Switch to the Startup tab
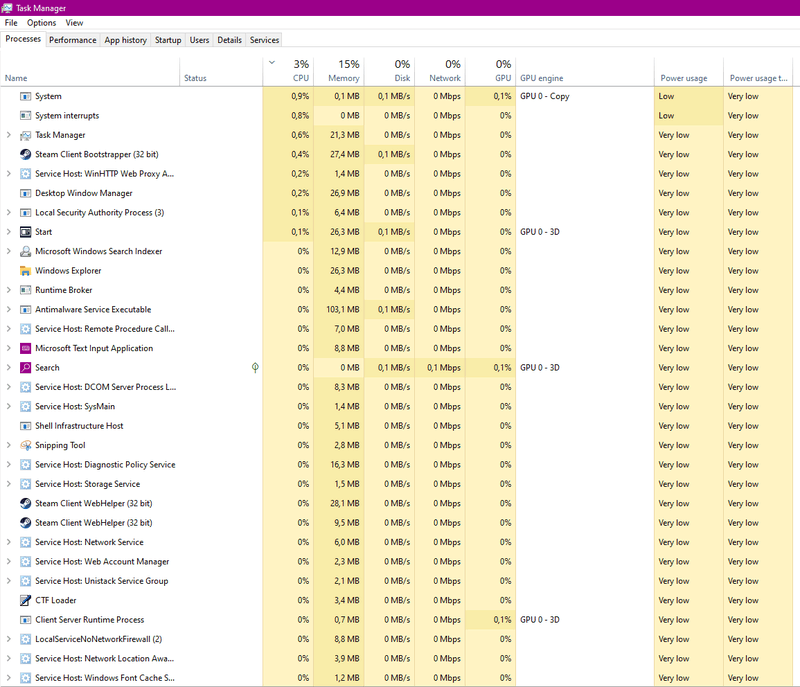This screenshot has width=800, height=687. (x=168, y=40)
